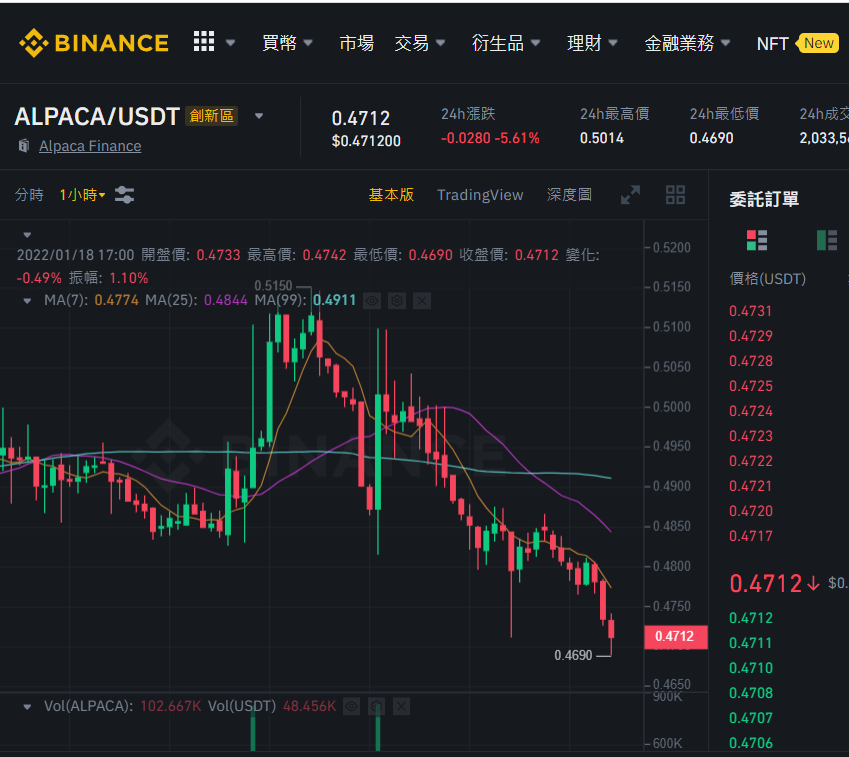
Task: Click ask price 0.4729
Action: (x=750, y=336)
